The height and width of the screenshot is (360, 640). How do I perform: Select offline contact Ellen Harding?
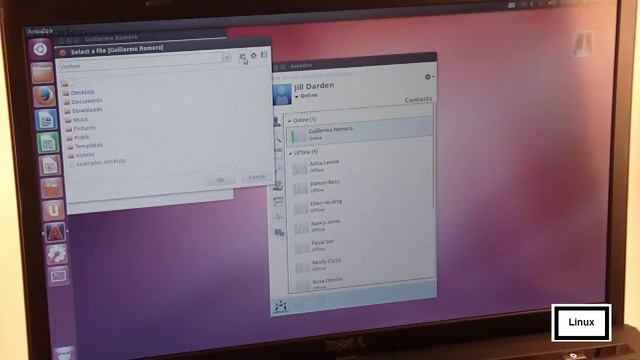click(361, 206)
